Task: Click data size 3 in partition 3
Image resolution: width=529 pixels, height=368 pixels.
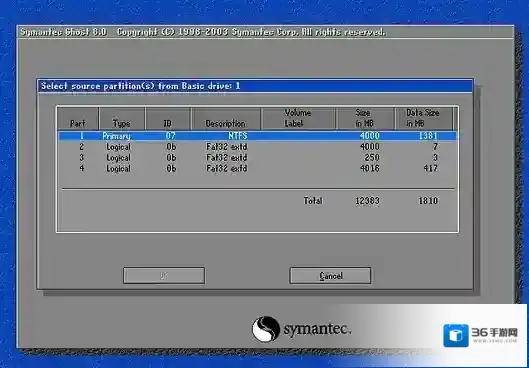Action: point(435,158)
